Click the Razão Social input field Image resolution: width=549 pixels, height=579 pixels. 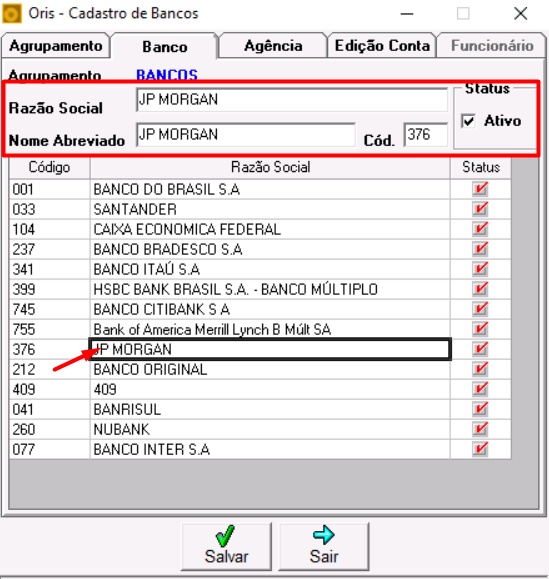click(292, 100)
